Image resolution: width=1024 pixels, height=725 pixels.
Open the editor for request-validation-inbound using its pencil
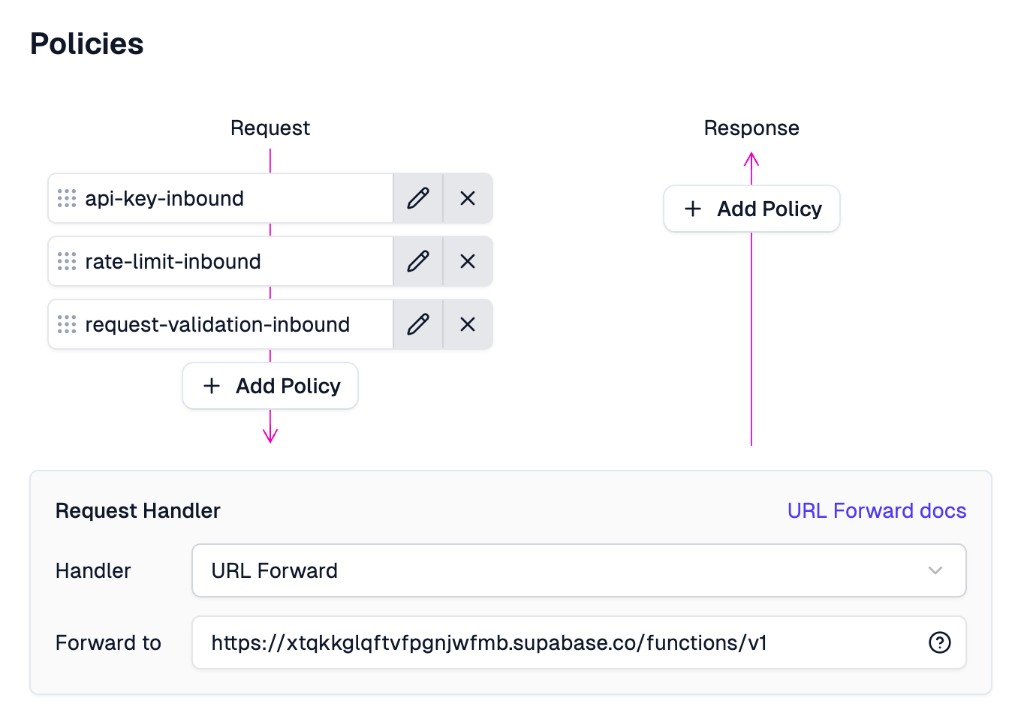(x=418, y=324)
